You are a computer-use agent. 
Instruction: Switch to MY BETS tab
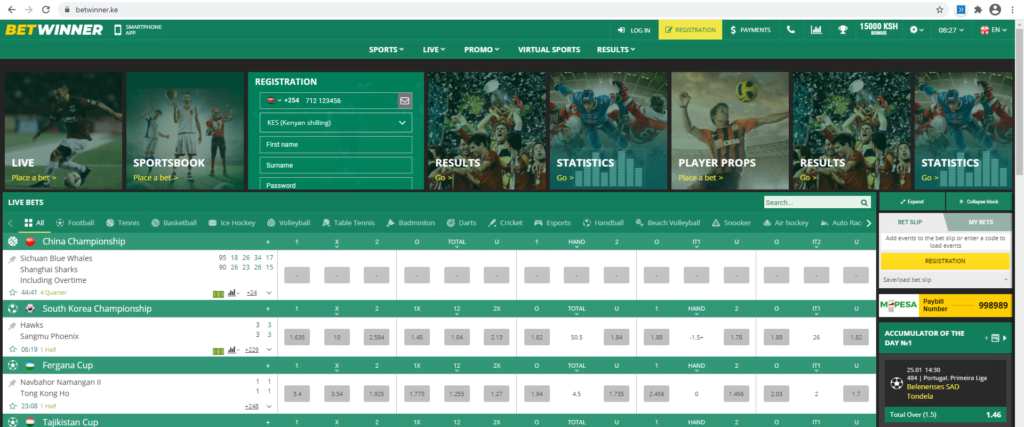(x=978, y=223)
